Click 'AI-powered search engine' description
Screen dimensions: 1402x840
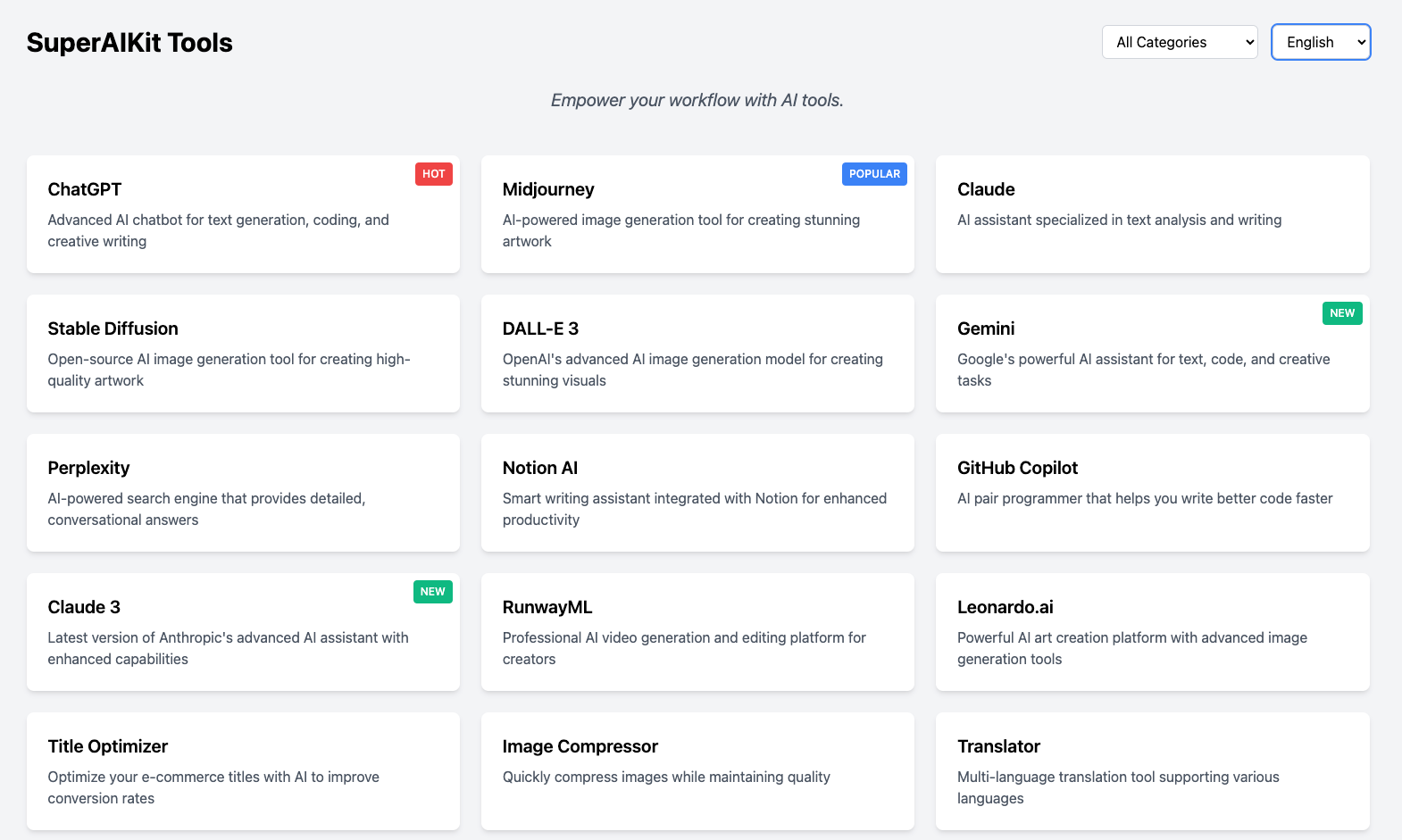[207, 509]
